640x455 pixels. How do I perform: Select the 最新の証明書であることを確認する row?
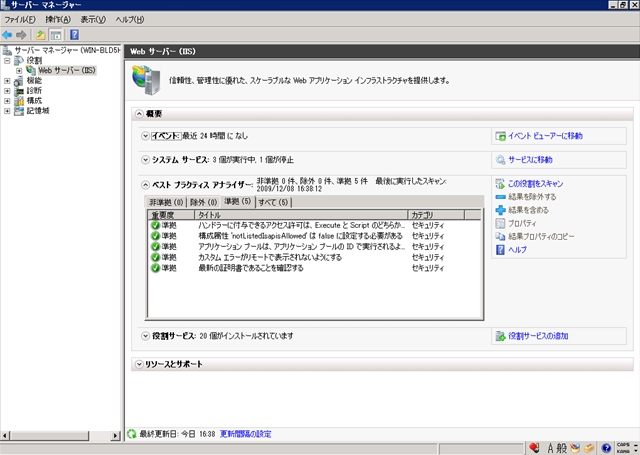click(315, 268)
